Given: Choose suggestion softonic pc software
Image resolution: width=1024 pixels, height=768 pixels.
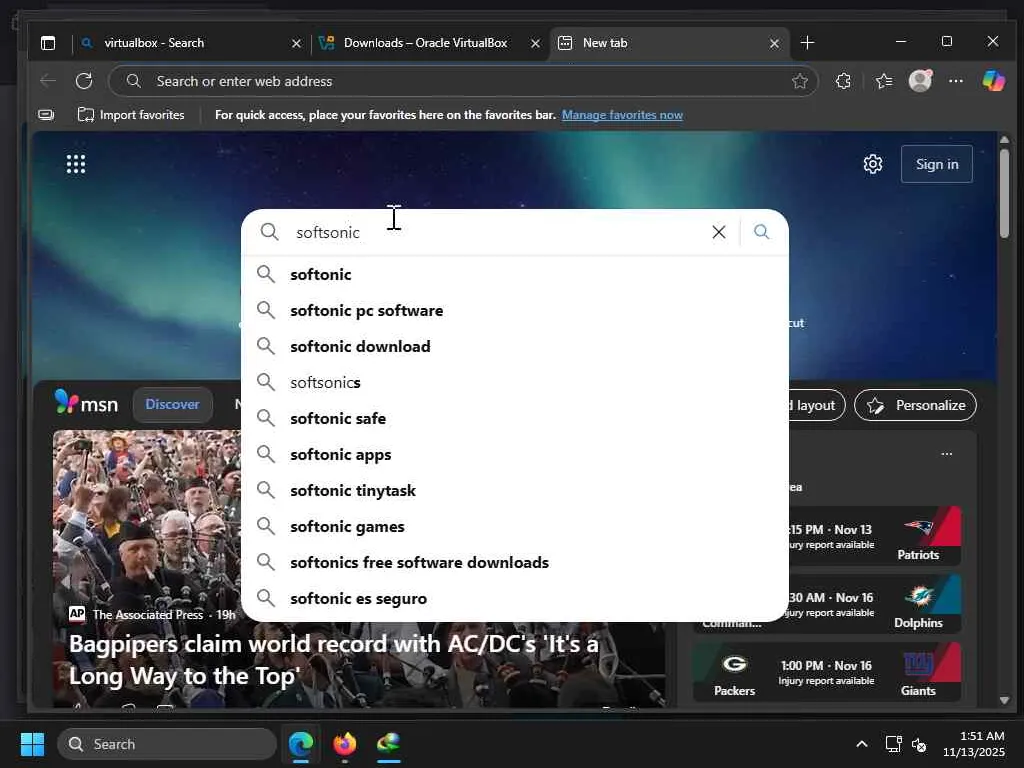Looking at the screenshot, I should (x=515, y=310).
